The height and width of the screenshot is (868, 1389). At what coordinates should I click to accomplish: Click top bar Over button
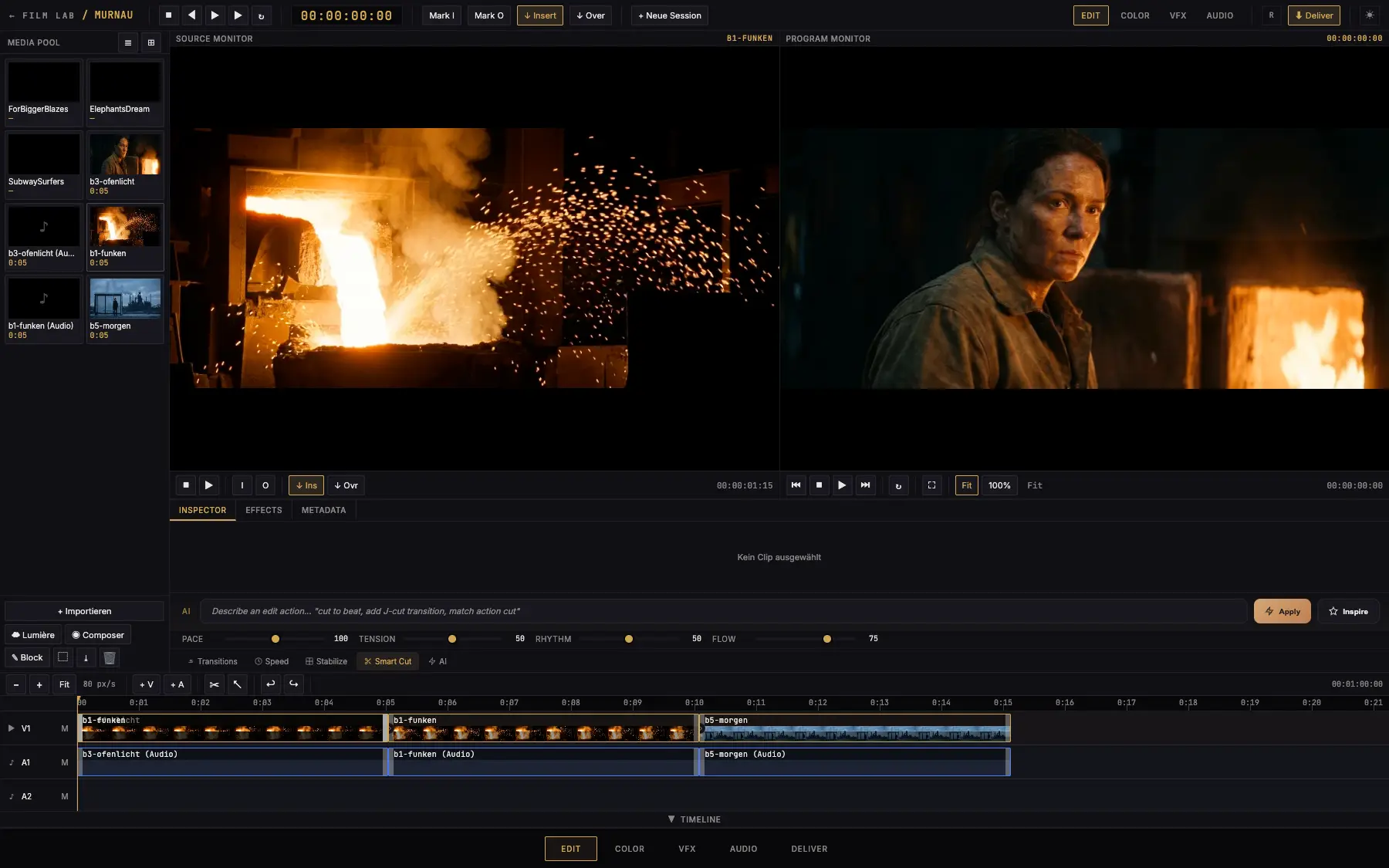590,15
